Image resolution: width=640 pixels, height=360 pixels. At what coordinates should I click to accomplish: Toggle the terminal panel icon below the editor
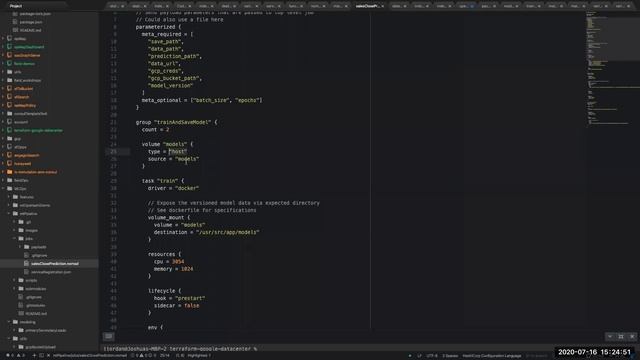[x=109, y=336]
